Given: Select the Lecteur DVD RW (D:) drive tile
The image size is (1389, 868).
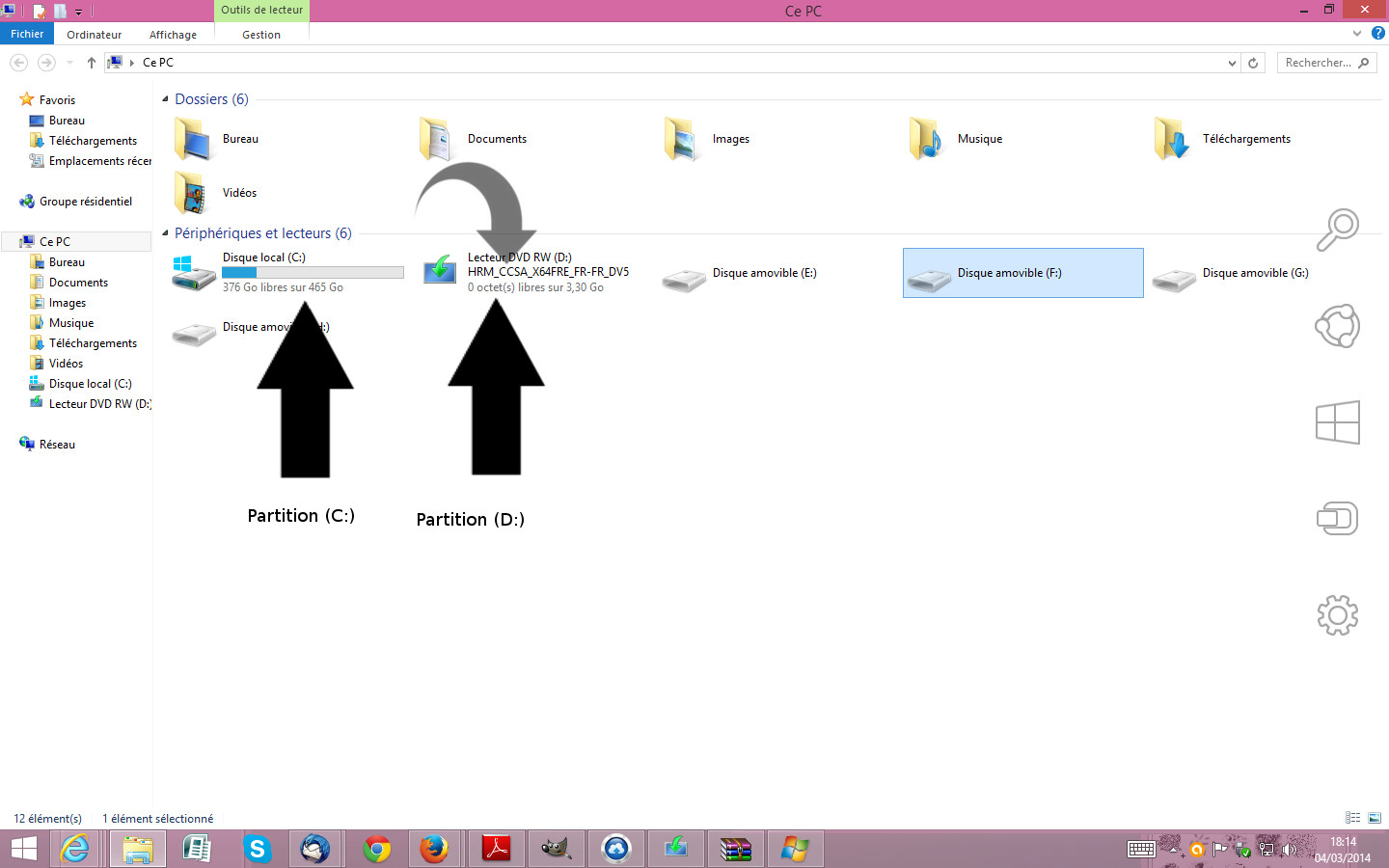Looking at the screenshot, I should click(x=533, y=273).
